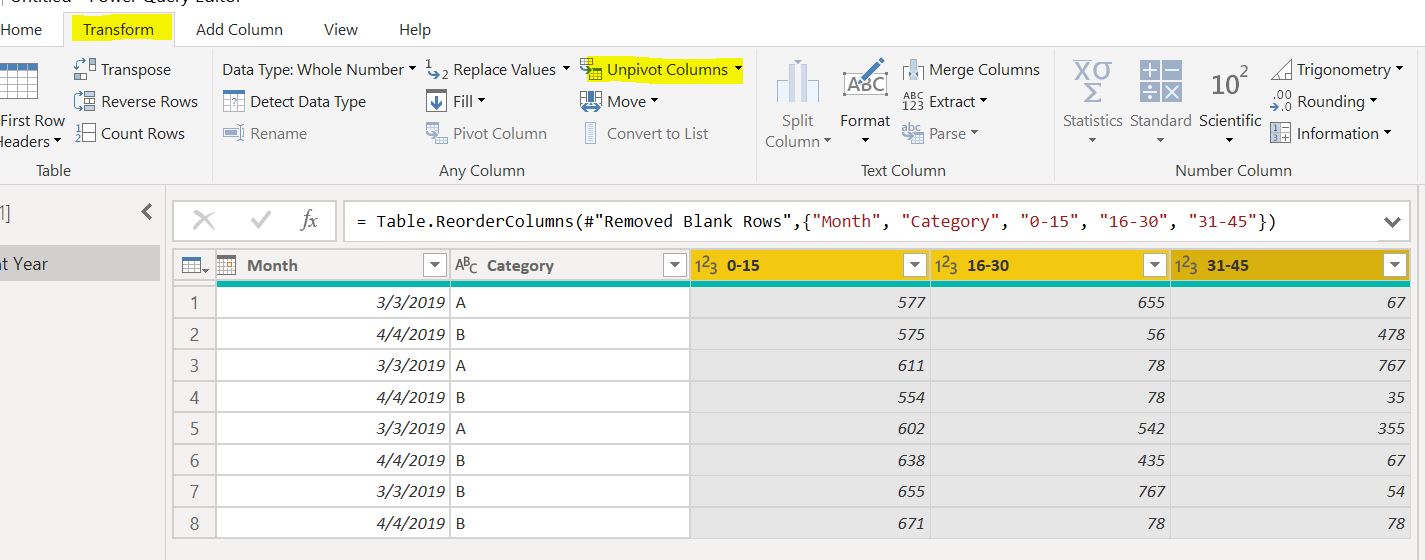Screen dimensions: 1425x560
Task: Switch to the Add Column tab
Action: pyautogui.click(x=239, y=29)
